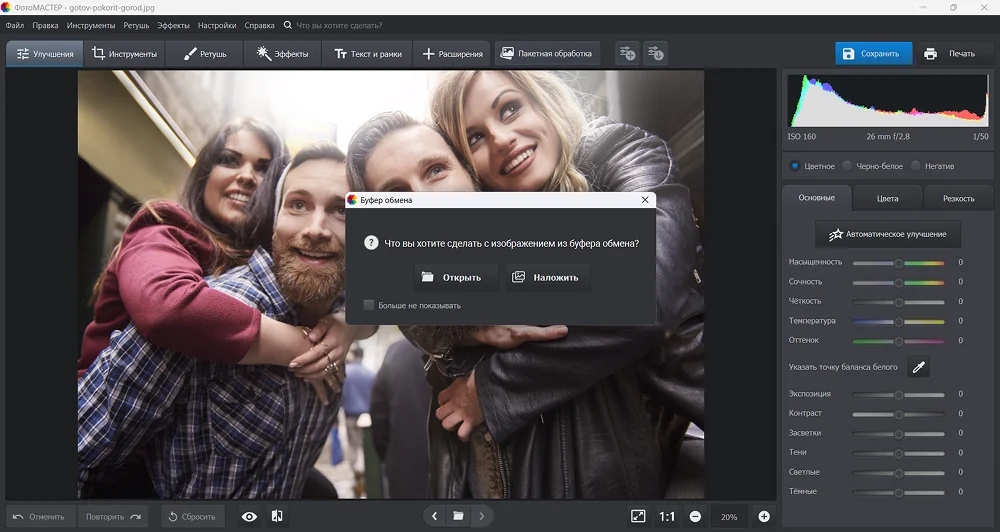
Task: Go to the previous photo arrow
Action: [434, 516]
